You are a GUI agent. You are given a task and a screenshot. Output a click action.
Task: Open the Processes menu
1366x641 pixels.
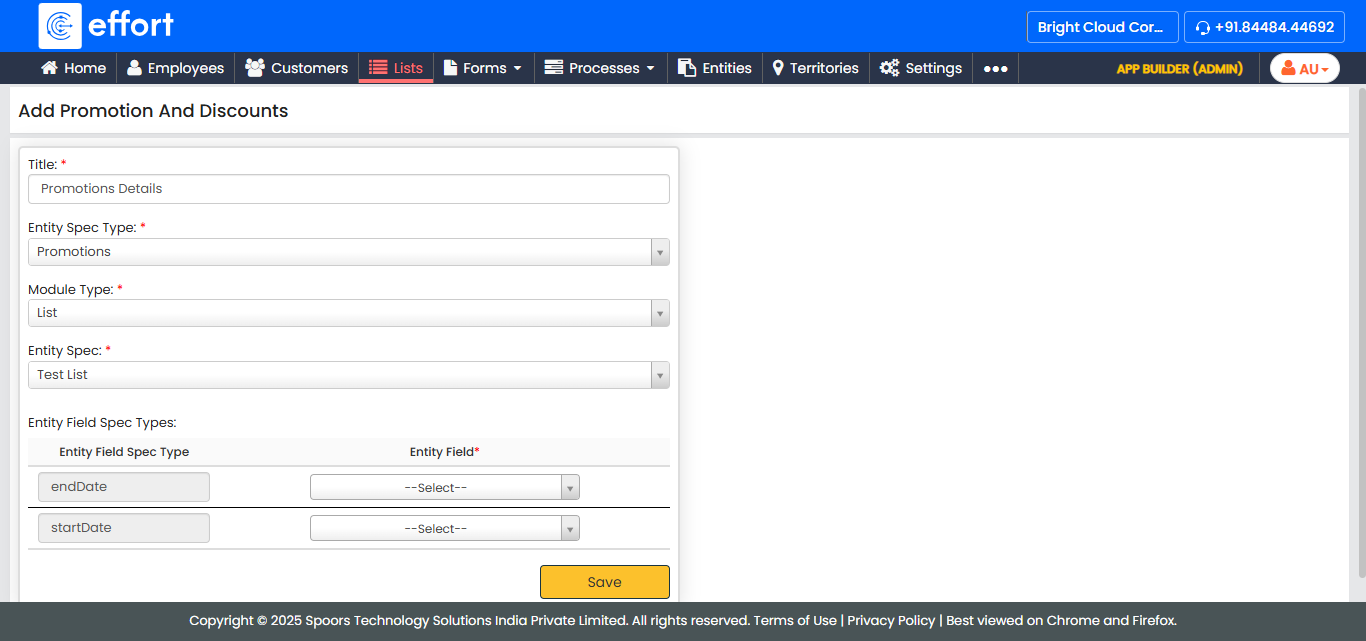coord(599,68)
